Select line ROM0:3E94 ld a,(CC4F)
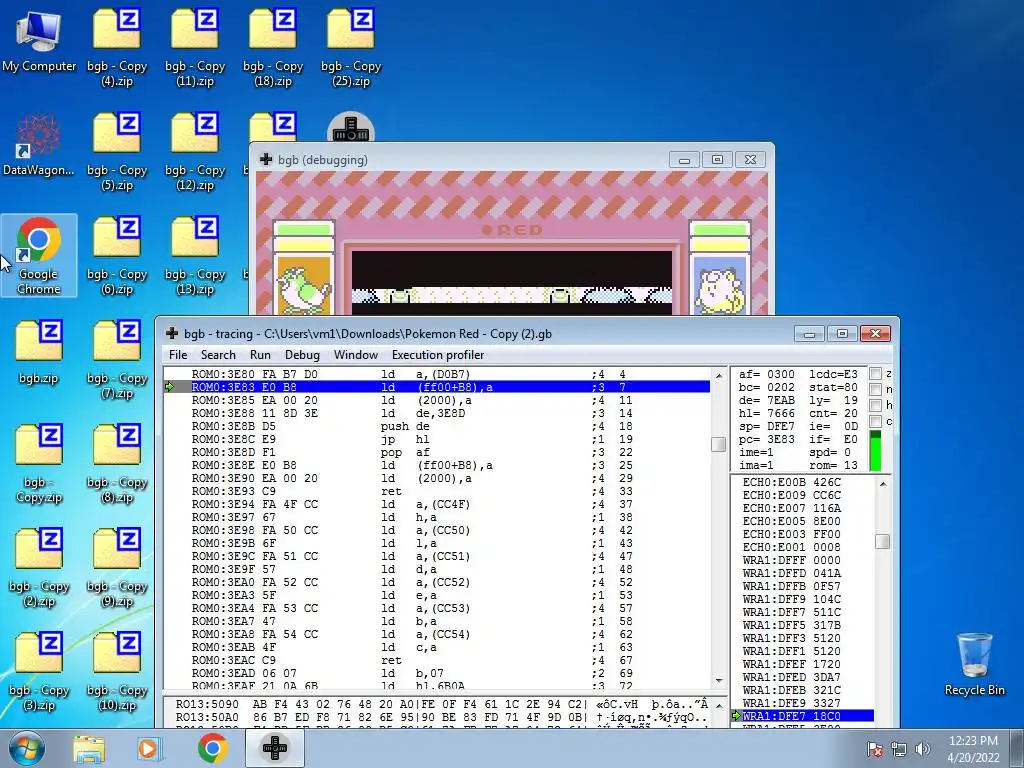Image resolution: width=1024 pixels, height=768 pixels. [x=436, y=504]
